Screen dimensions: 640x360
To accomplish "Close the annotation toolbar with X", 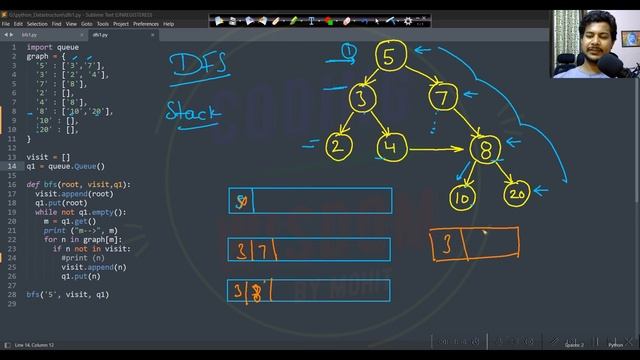I will click(424, 18).
